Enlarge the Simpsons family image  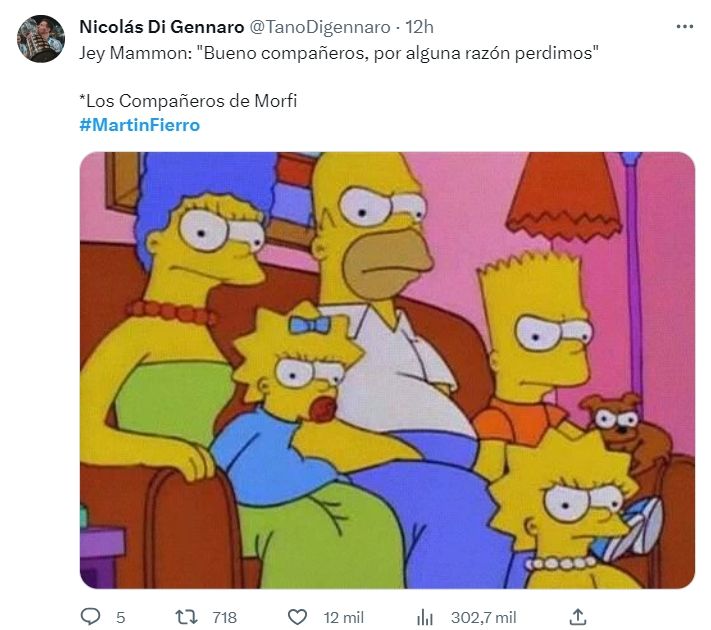[387, 370]
